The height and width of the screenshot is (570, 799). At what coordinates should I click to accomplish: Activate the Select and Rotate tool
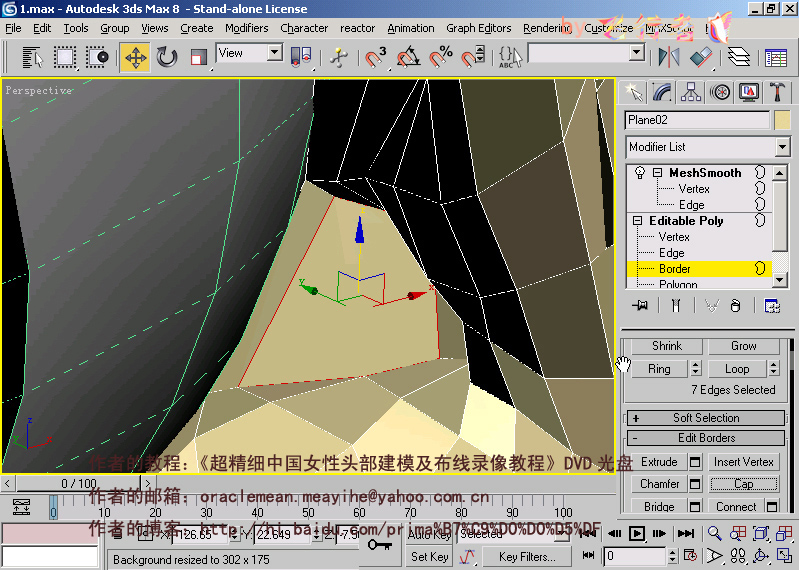click(167, 57)
